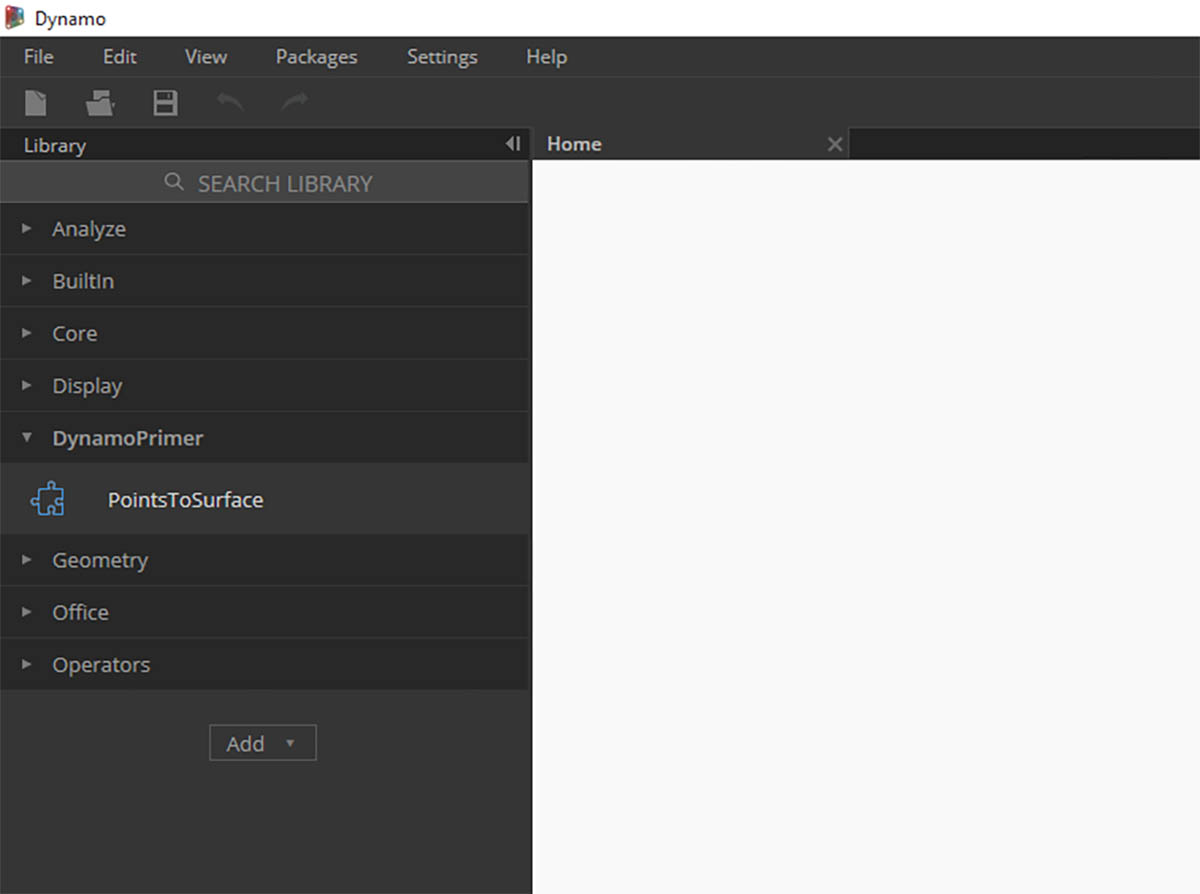Click the New file icon in toolbar
The image size is (1200, 894).
(x=36, y=102)
